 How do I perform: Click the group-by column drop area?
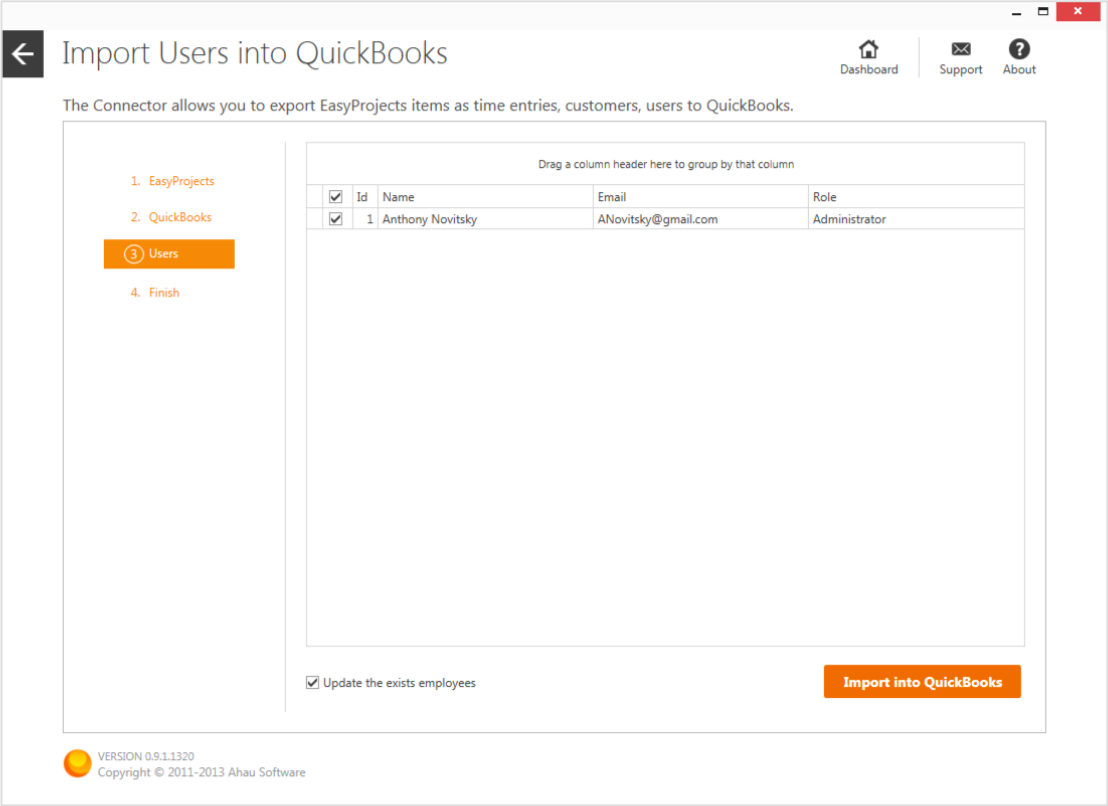tap(666, 164)
